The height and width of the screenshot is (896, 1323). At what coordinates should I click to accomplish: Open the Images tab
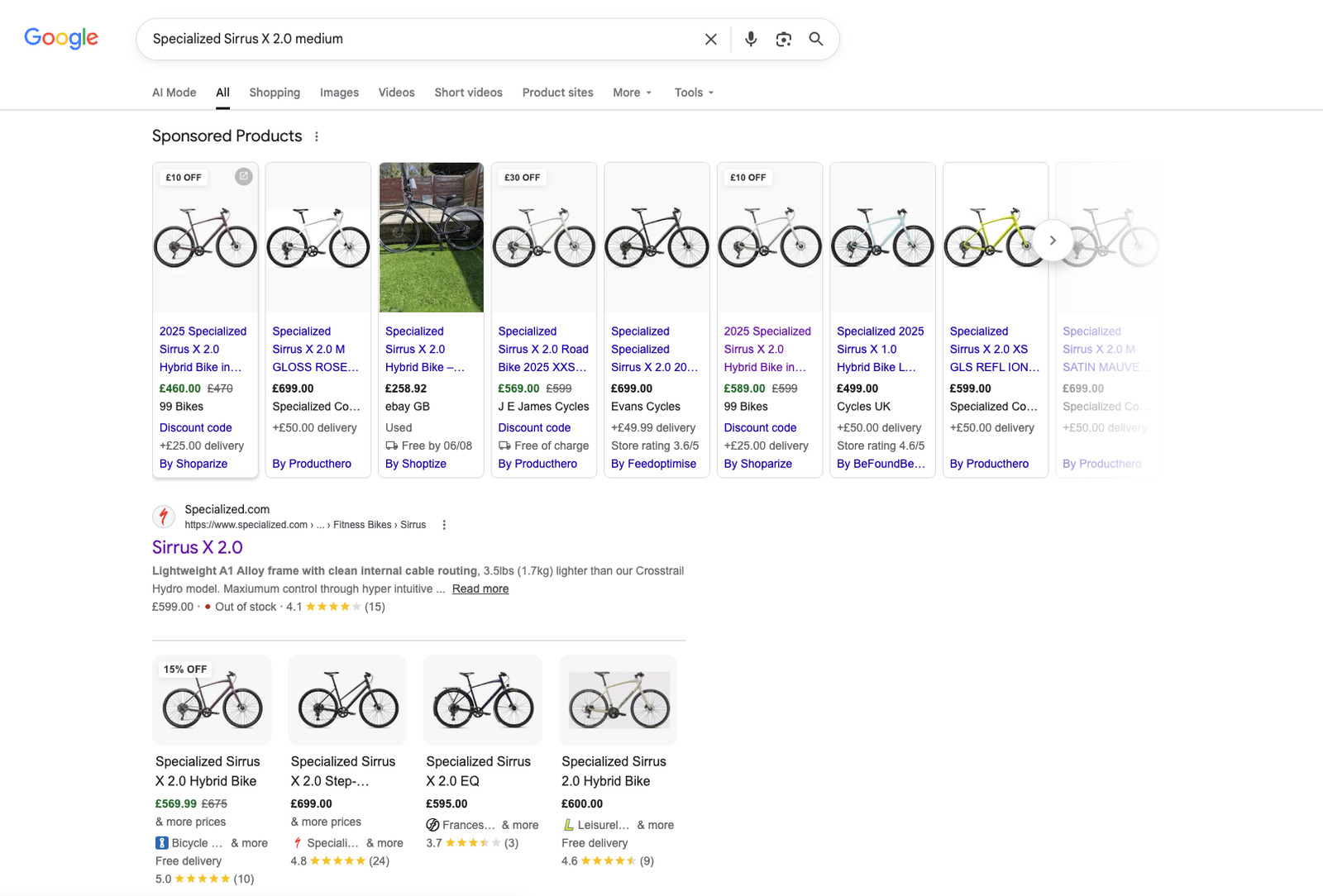coord(339,93)
